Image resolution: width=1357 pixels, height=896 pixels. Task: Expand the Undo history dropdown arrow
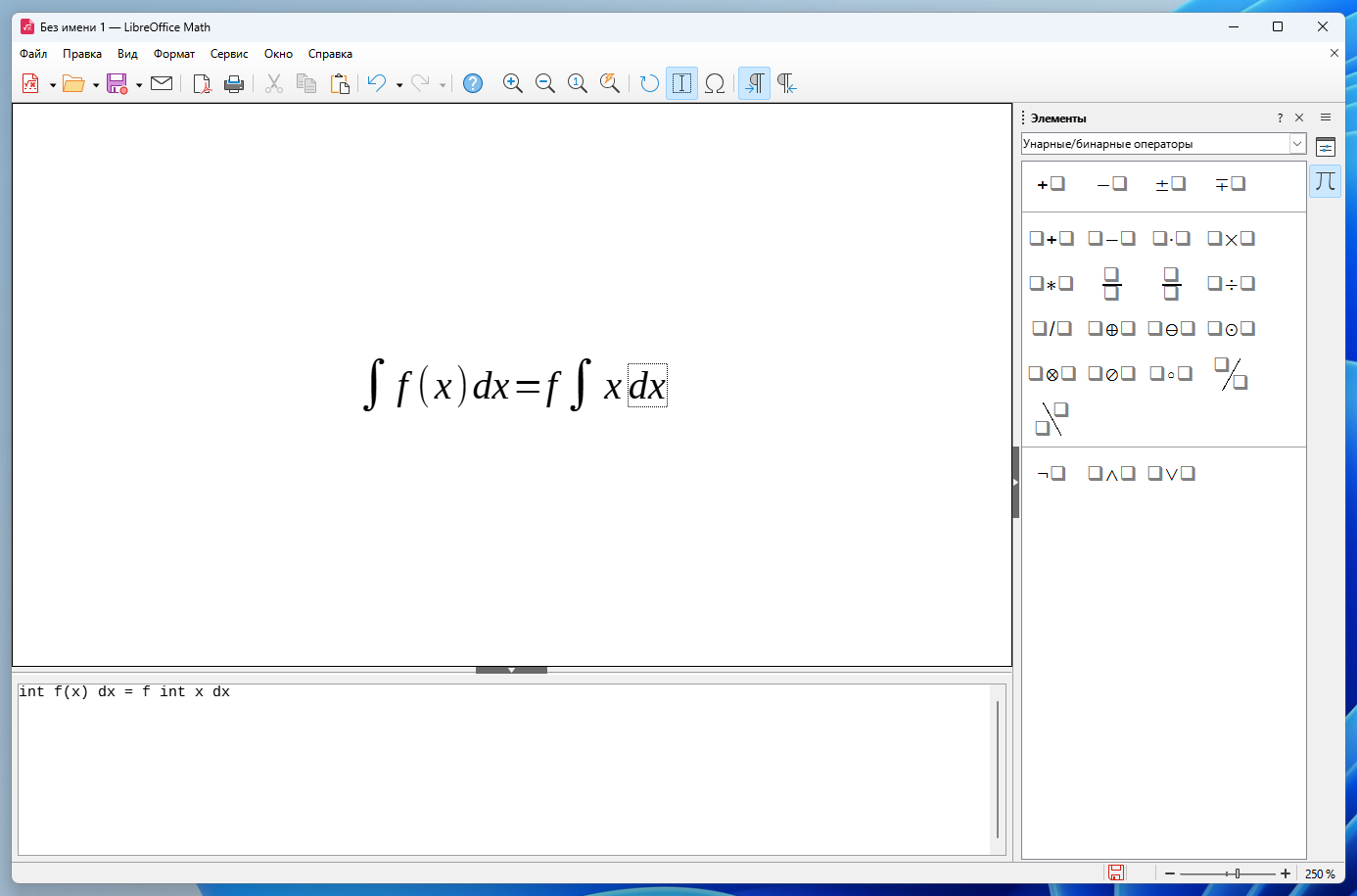[x=399, y=85]
